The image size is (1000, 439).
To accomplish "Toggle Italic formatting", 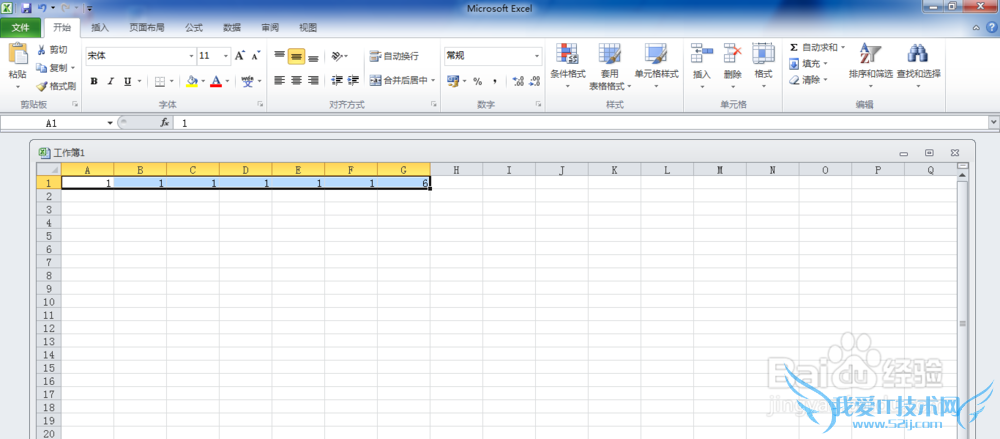I will (x=110, y=82).
